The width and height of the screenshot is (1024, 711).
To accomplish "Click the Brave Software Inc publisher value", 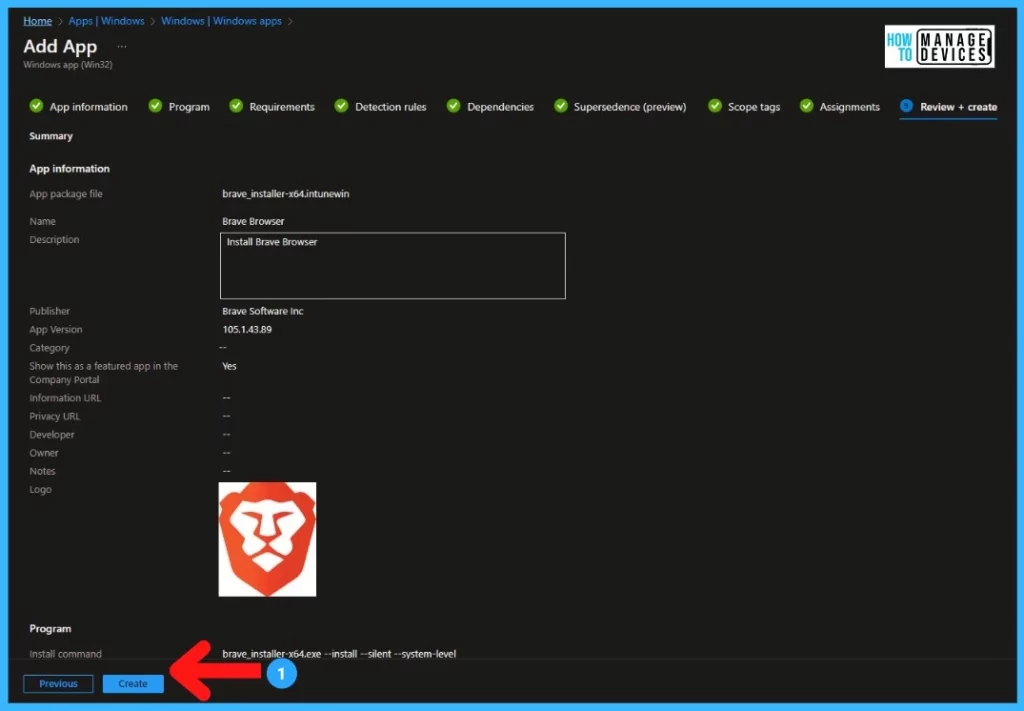I will click(x=263, y=311).
